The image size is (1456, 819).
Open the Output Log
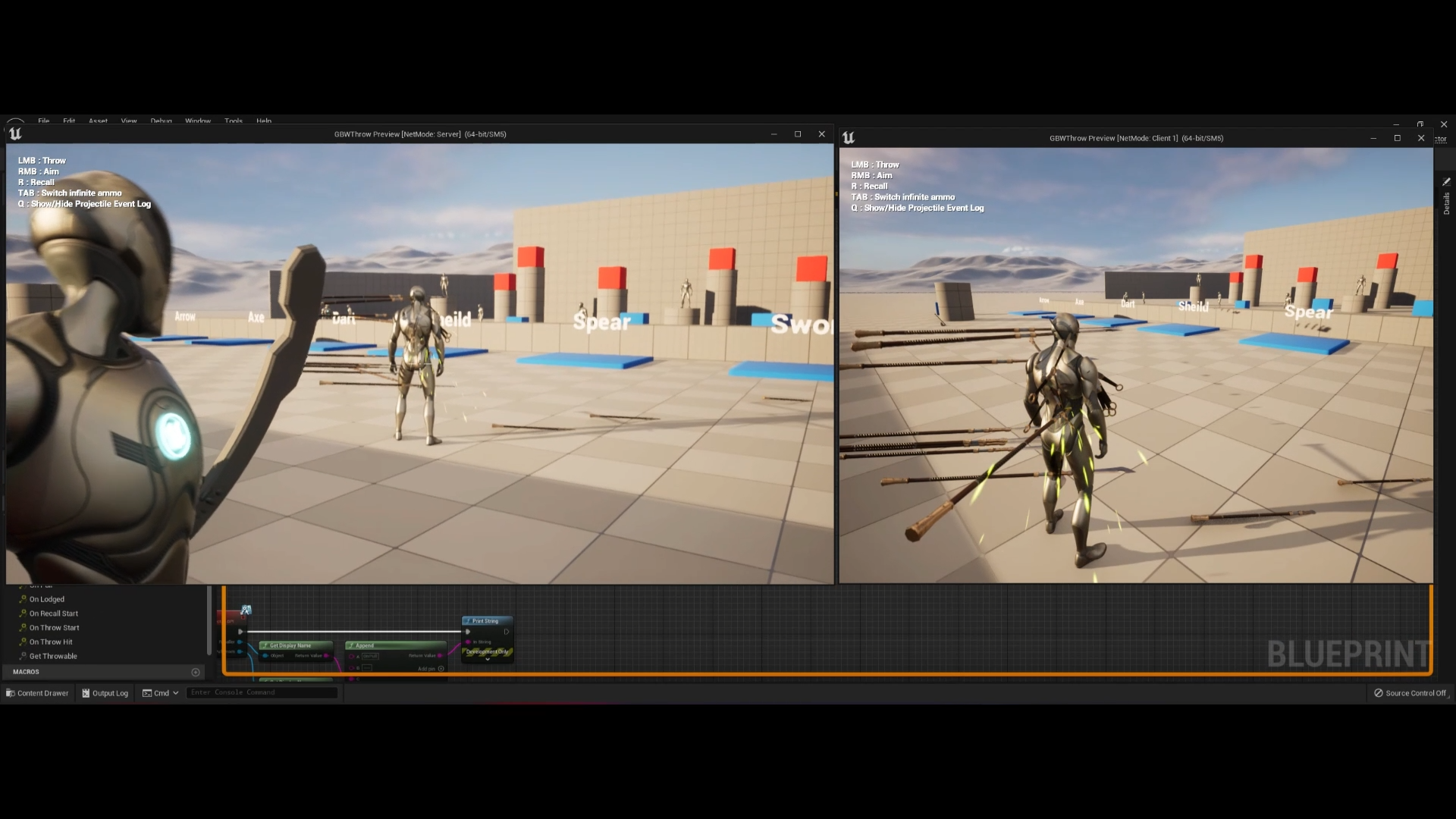105,693
